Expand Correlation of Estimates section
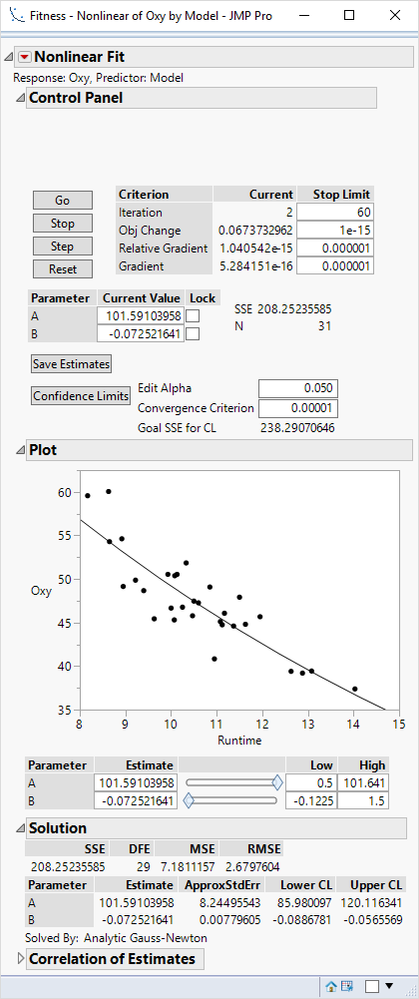The height and width of the screenshot is (999, 419). click(20, 958)
